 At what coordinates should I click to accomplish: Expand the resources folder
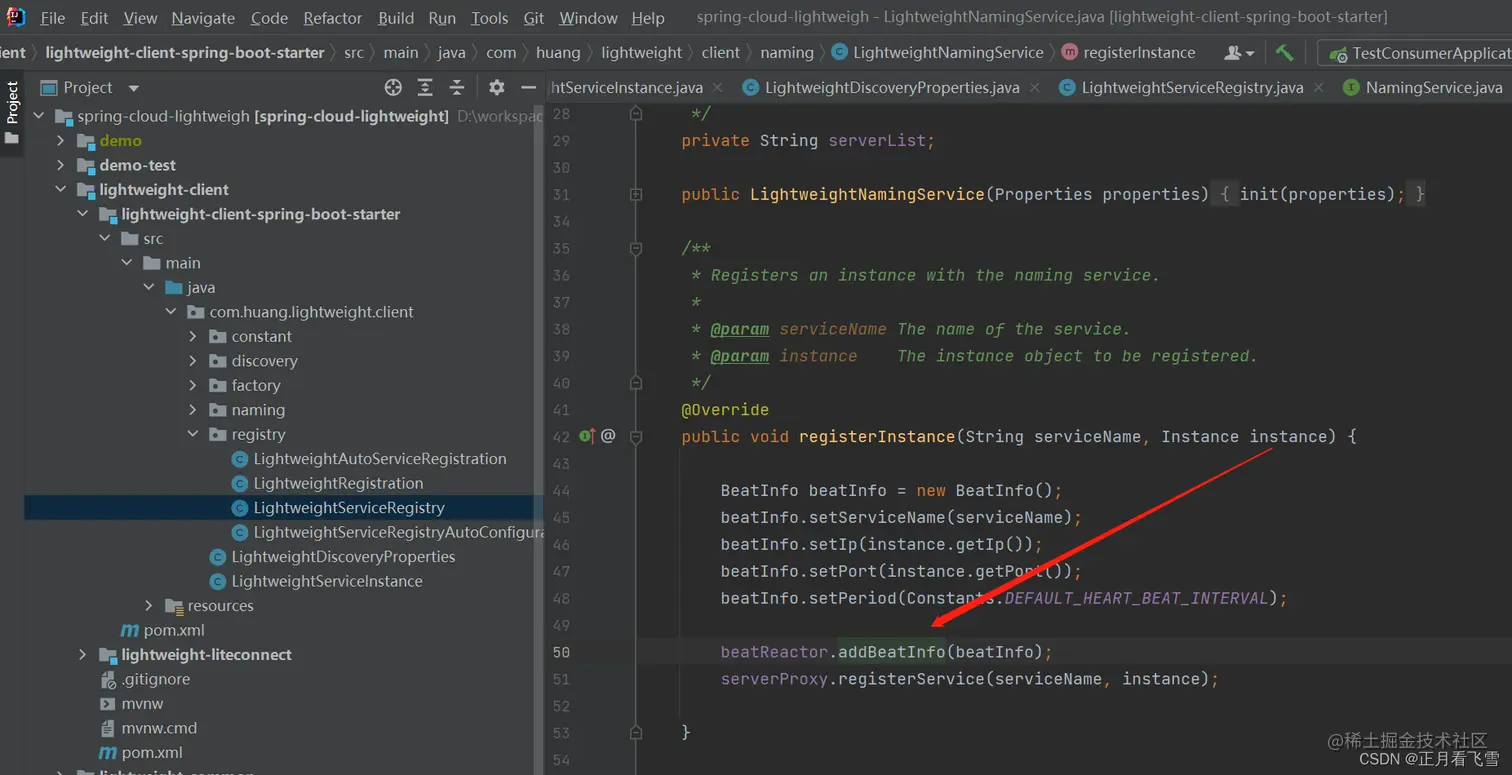[x=149, y=606]
